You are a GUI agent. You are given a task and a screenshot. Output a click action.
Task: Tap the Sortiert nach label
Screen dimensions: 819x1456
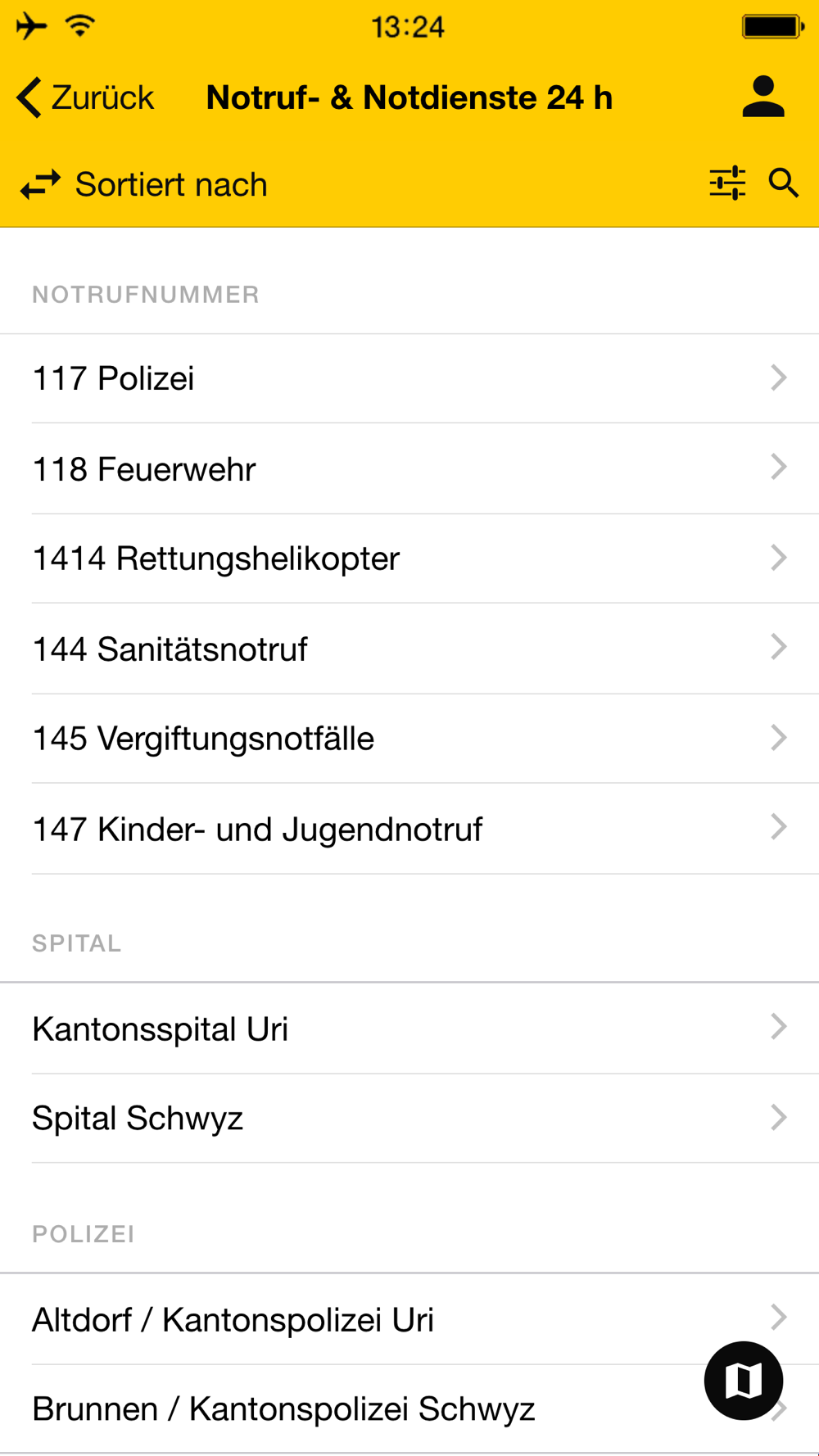(x=171, y=184)
